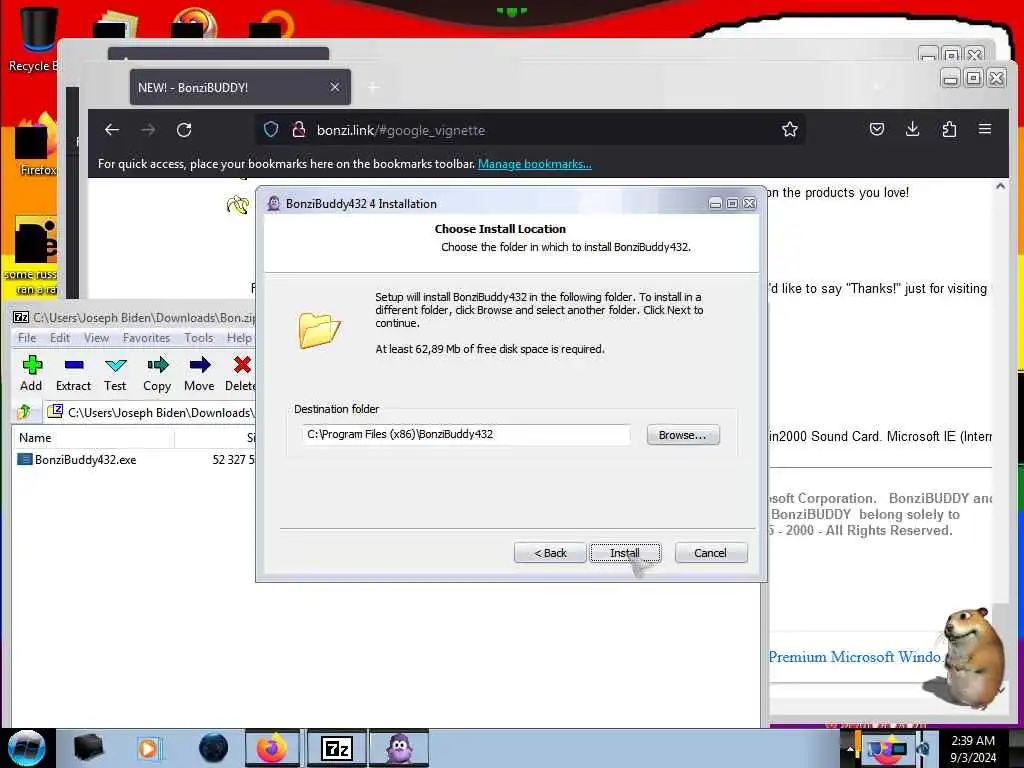This screenshot has width=1024, height=768.
Task: Click the destination folder path field
Action: 466,434
